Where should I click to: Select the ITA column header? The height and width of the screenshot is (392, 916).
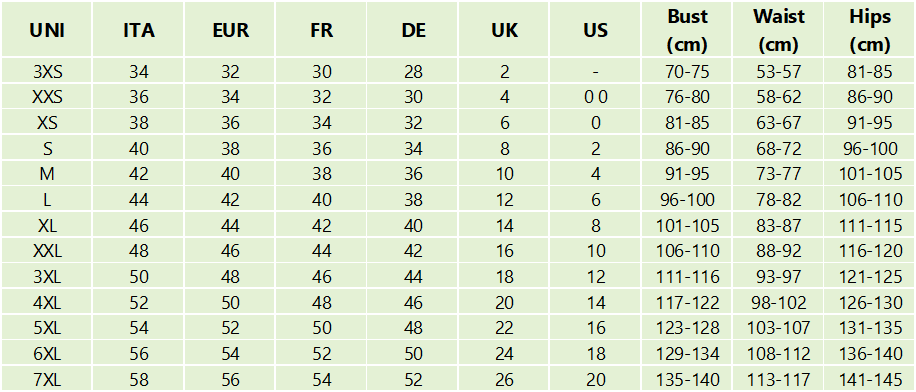(x=138, y=30)
